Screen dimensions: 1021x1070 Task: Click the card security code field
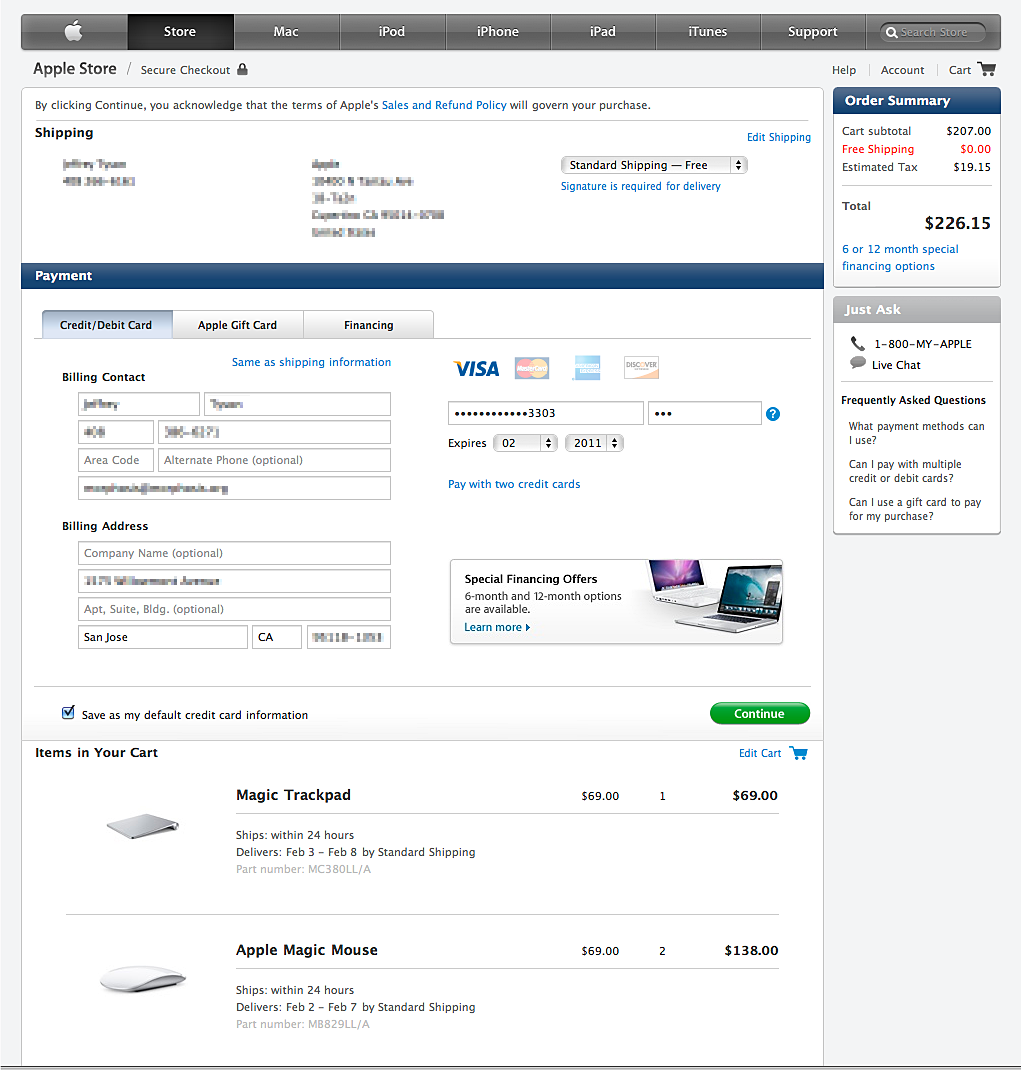coord(704,413)
